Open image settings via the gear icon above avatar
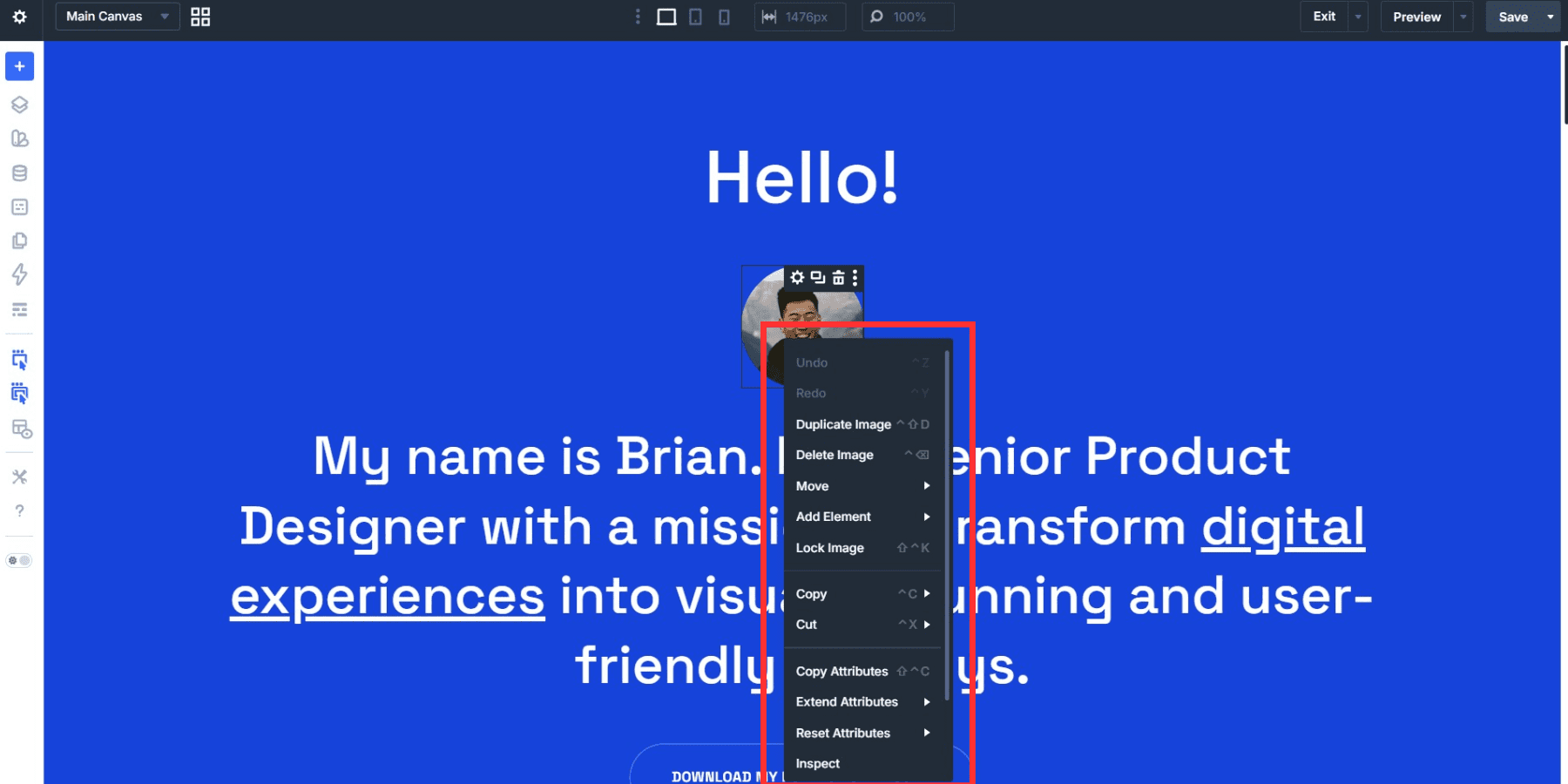Screen dimensions: 1568x784 coord(798,278)
